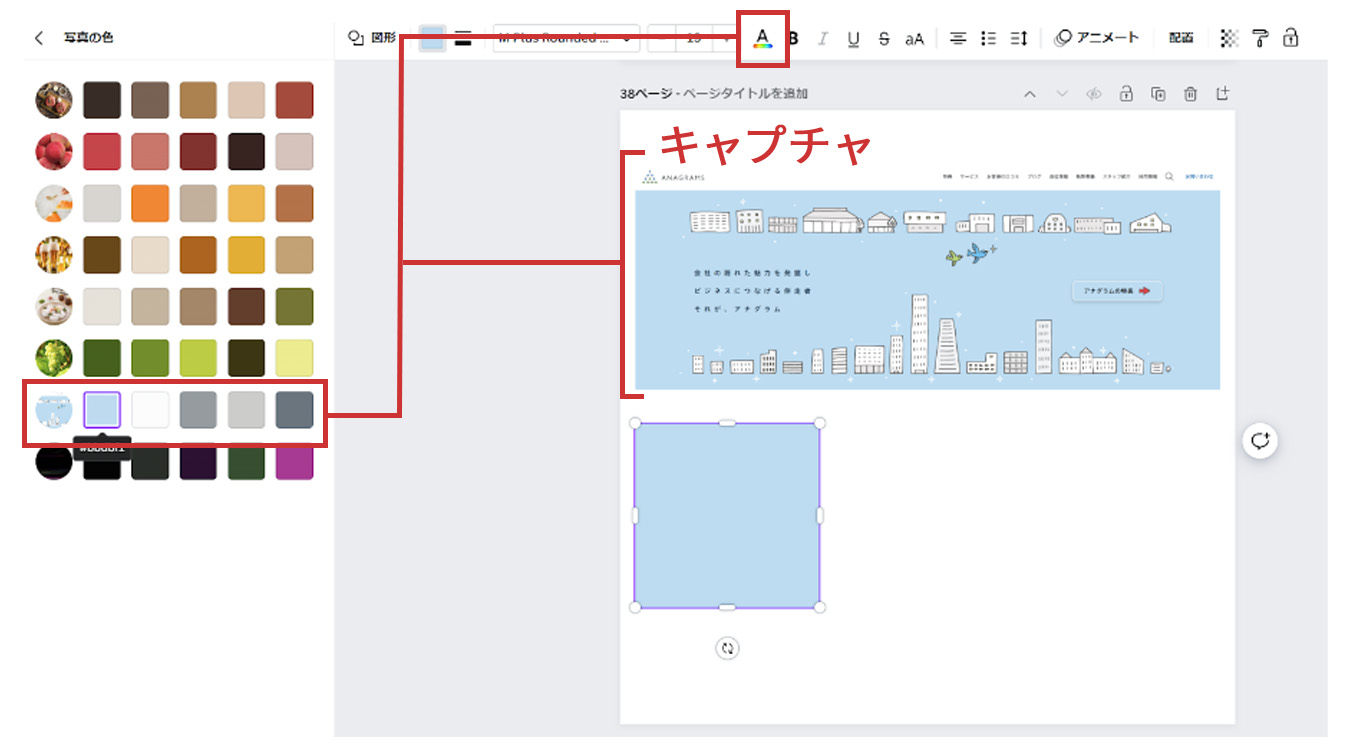Click the text alignment icon
Viewport: 1349px width, 746px height.
coord(958,39)
